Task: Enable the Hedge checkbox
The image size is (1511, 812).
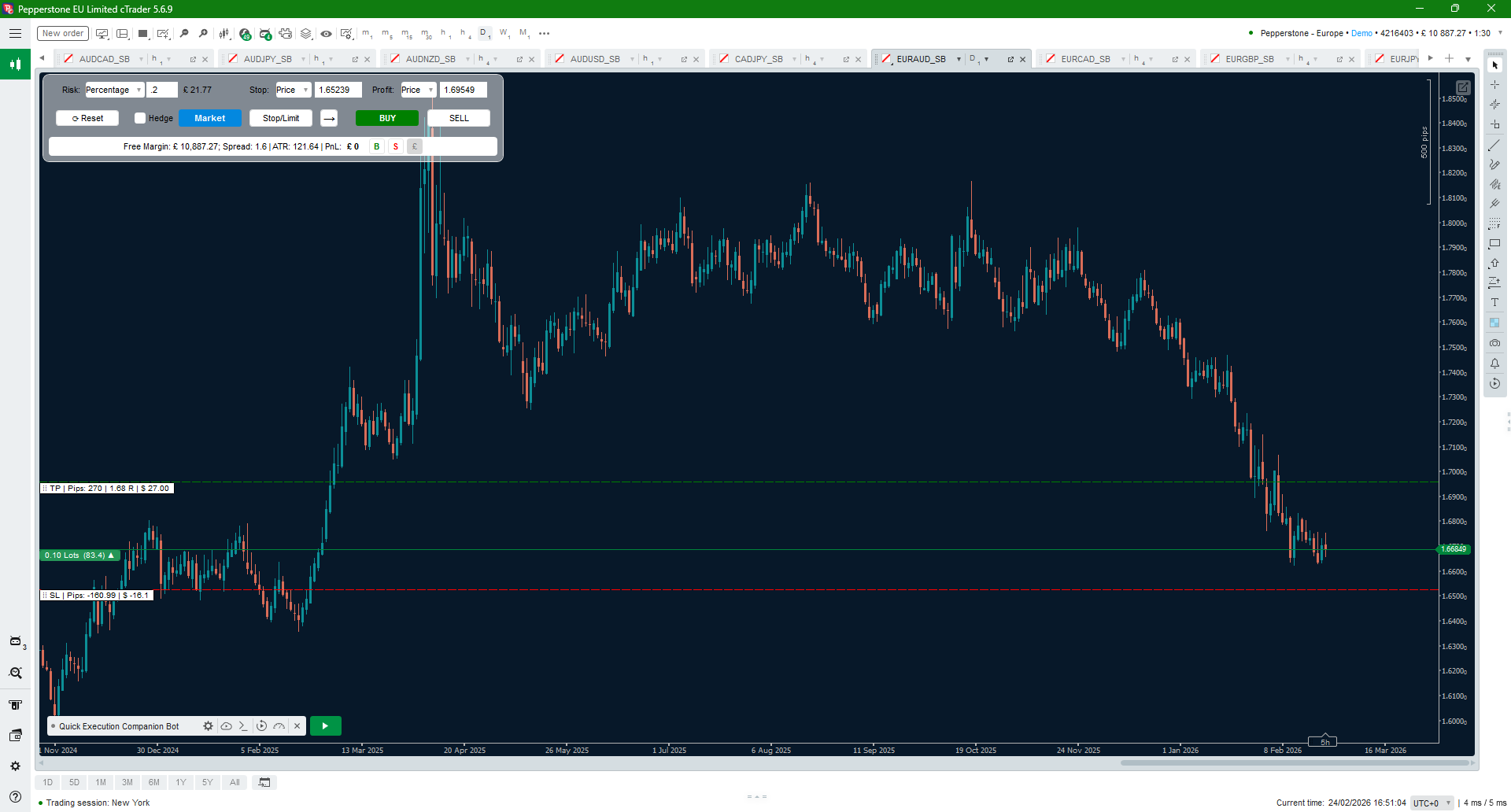Action: coord(140,118)
